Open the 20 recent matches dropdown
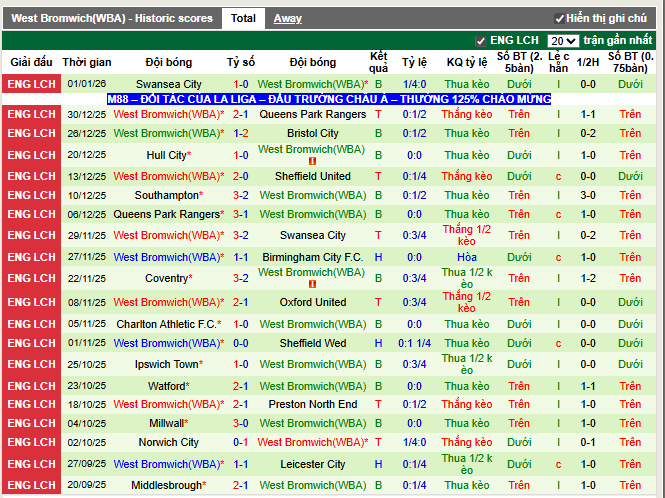The height and width of the screenshot is (498, 665). pos(563,41)
